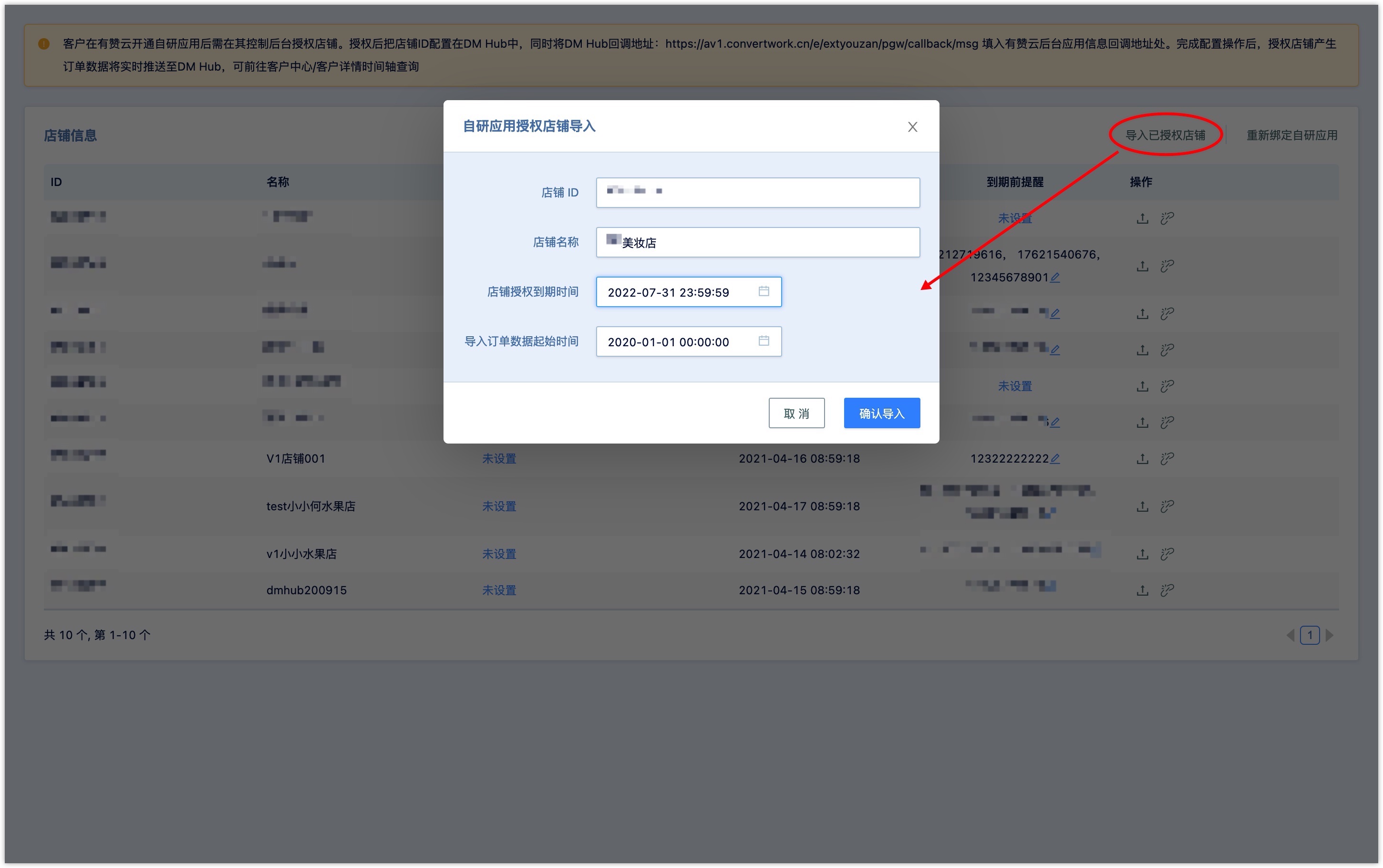Click the v1小小水果店 store name
1383x868 pixels.
pos(301,554)
